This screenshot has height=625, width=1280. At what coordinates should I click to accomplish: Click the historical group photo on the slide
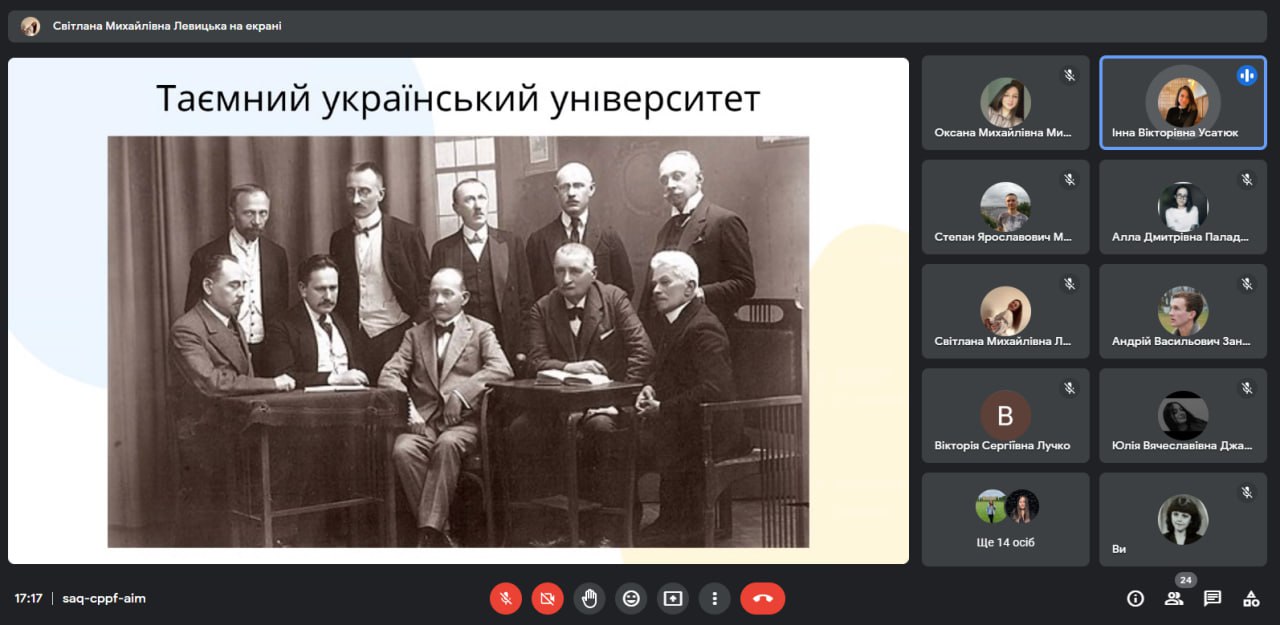click(458, 341)
